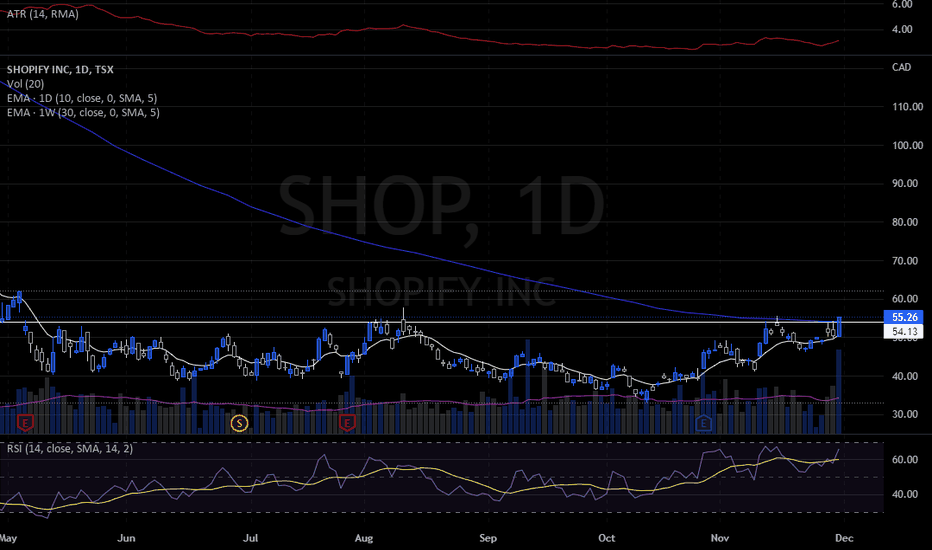Click the Nov label on time axis
This screenshot has height=550, width=932.
tap(720, 538)
